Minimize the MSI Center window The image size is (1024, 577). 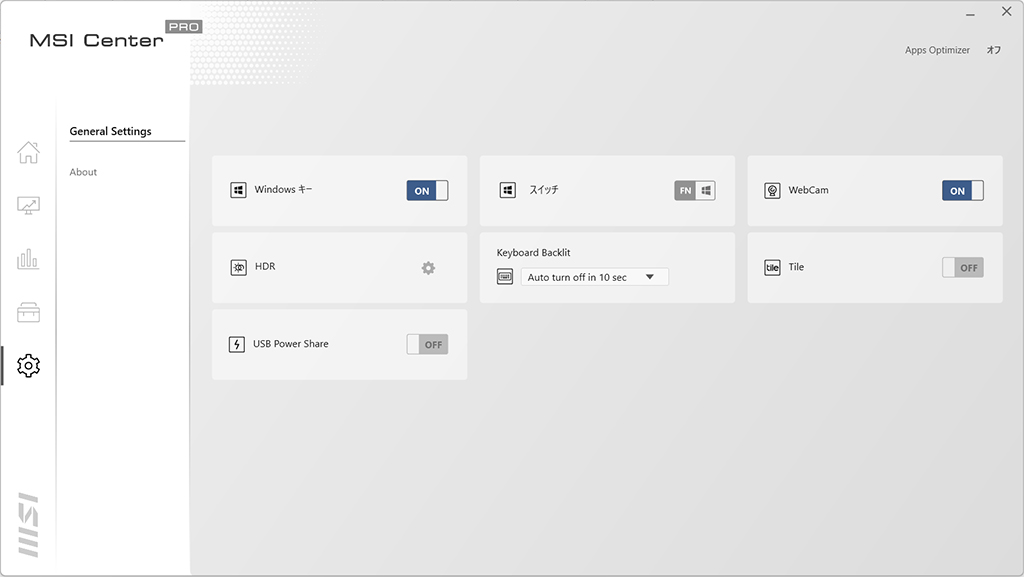(x=970, y=14)
